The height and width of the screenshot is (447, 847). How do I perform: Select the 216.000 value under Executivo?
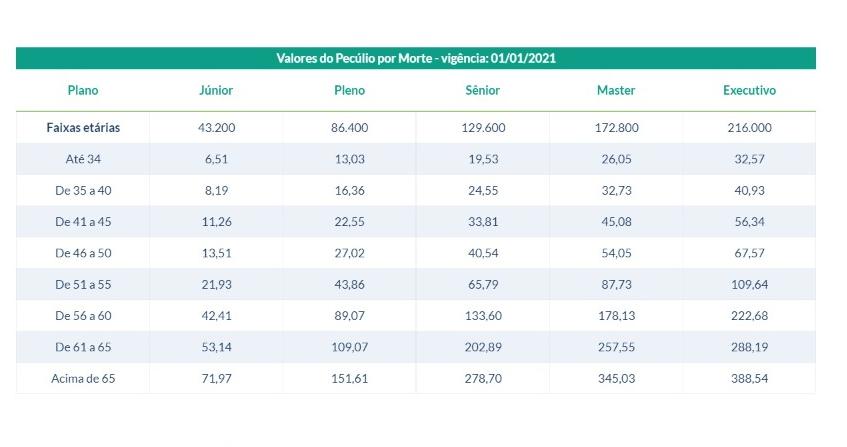click(x=749, y=128)
